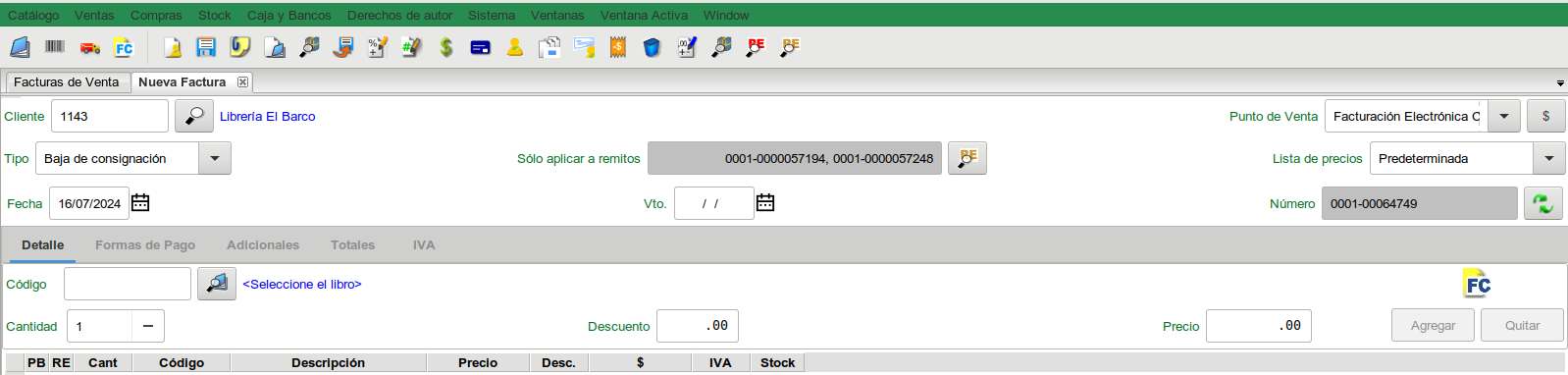Image resolution: width=1568 pixels, height=375 pixels.
Task: Open the Predeterminada price list combo
Action: pos(1467,158)
